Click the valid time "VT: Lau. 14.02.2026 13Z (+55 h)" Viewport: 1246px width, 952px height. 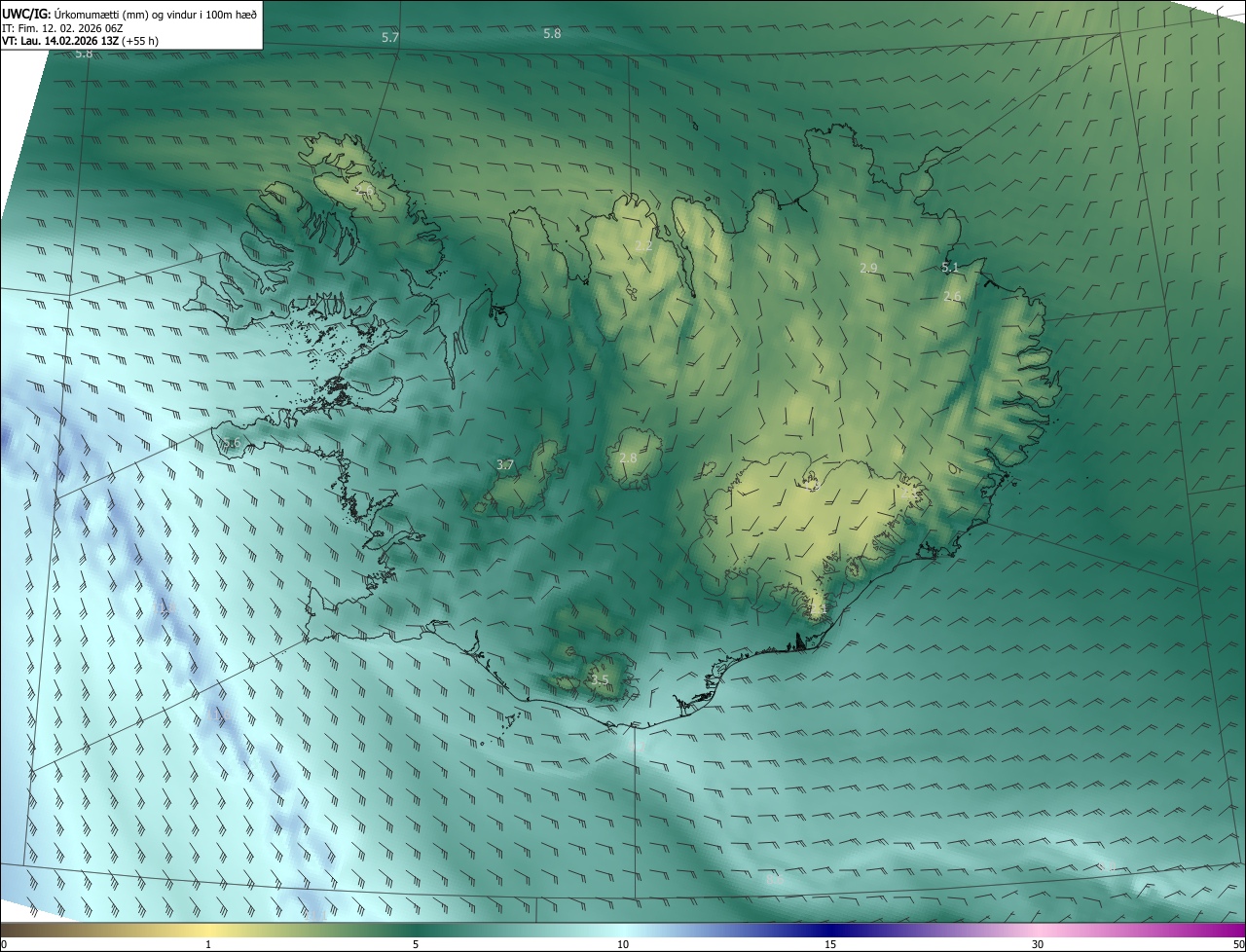pos(80,41)
